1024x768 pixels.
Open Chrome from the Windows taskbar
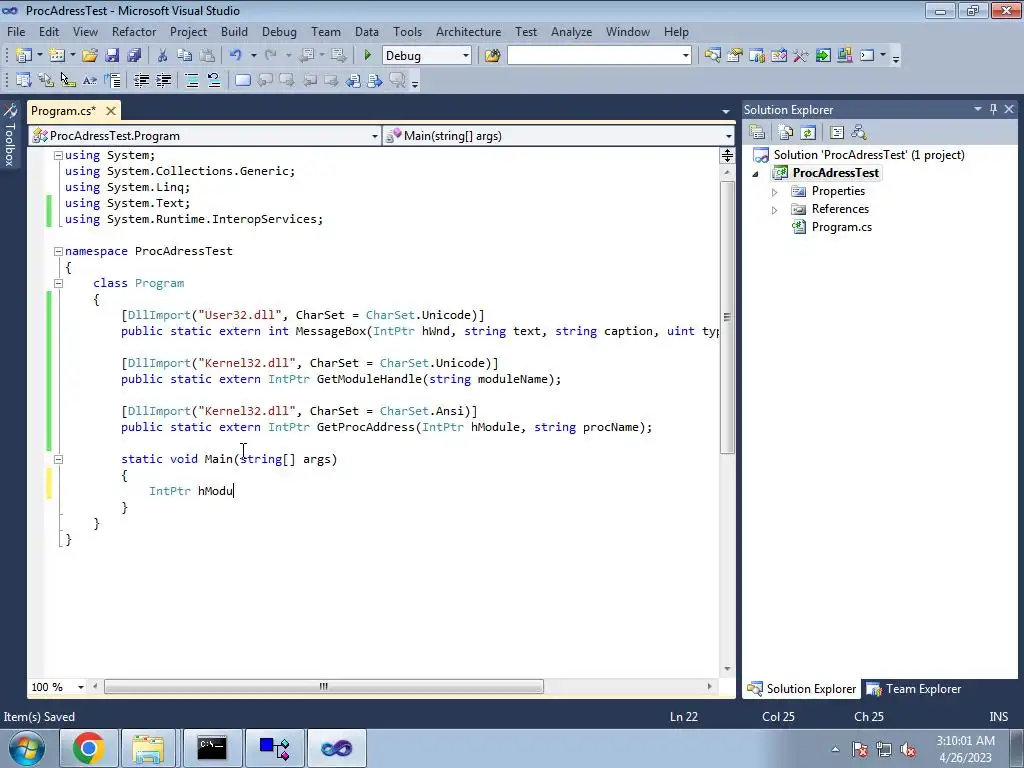pyautogui.click(x=89, y=748)
